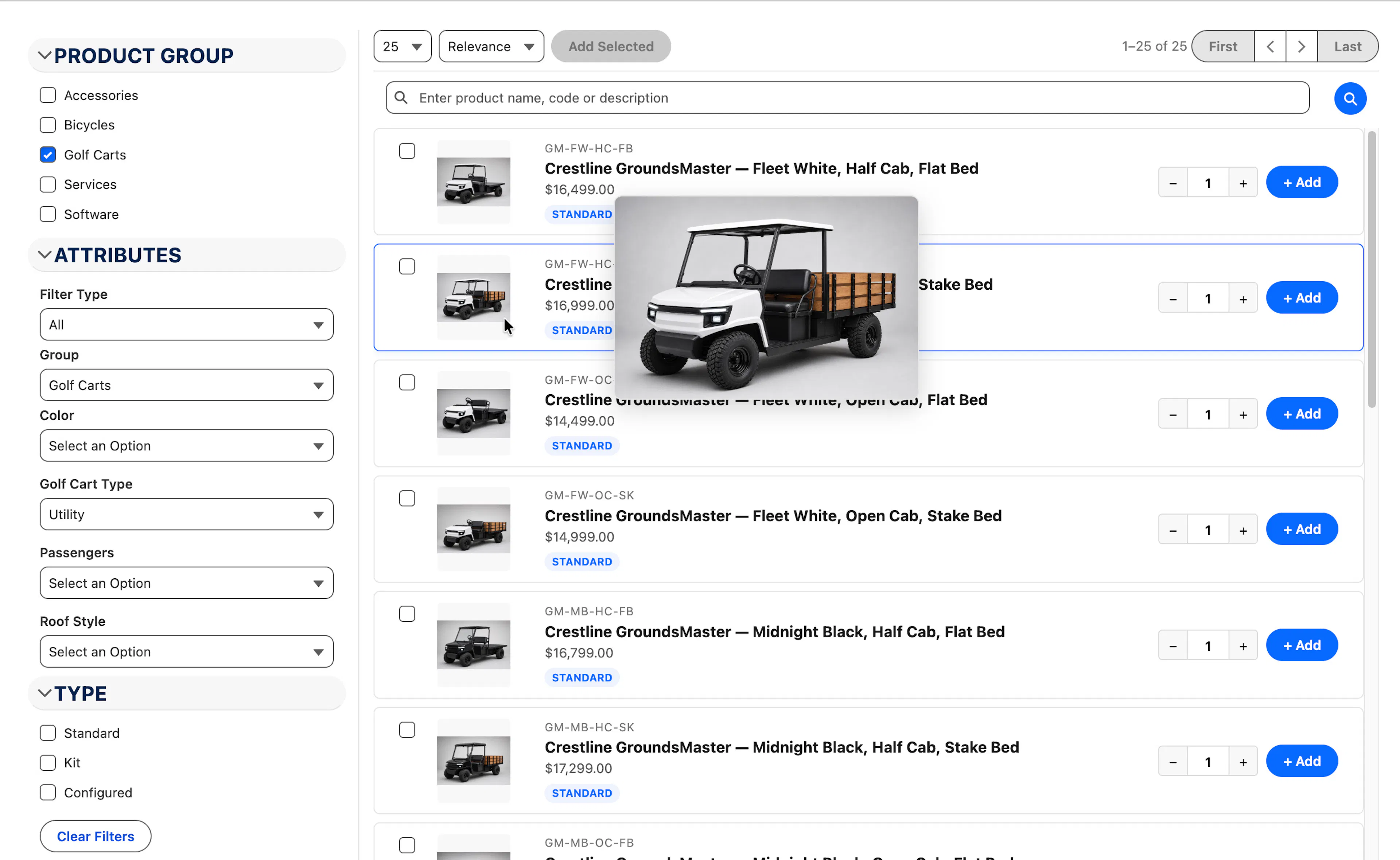The width and height of the screenshot is (1400, 860).
Task: Increase quantity for Fleet White Open Cab Flat Bed
Action: (x=1243, y=415)
